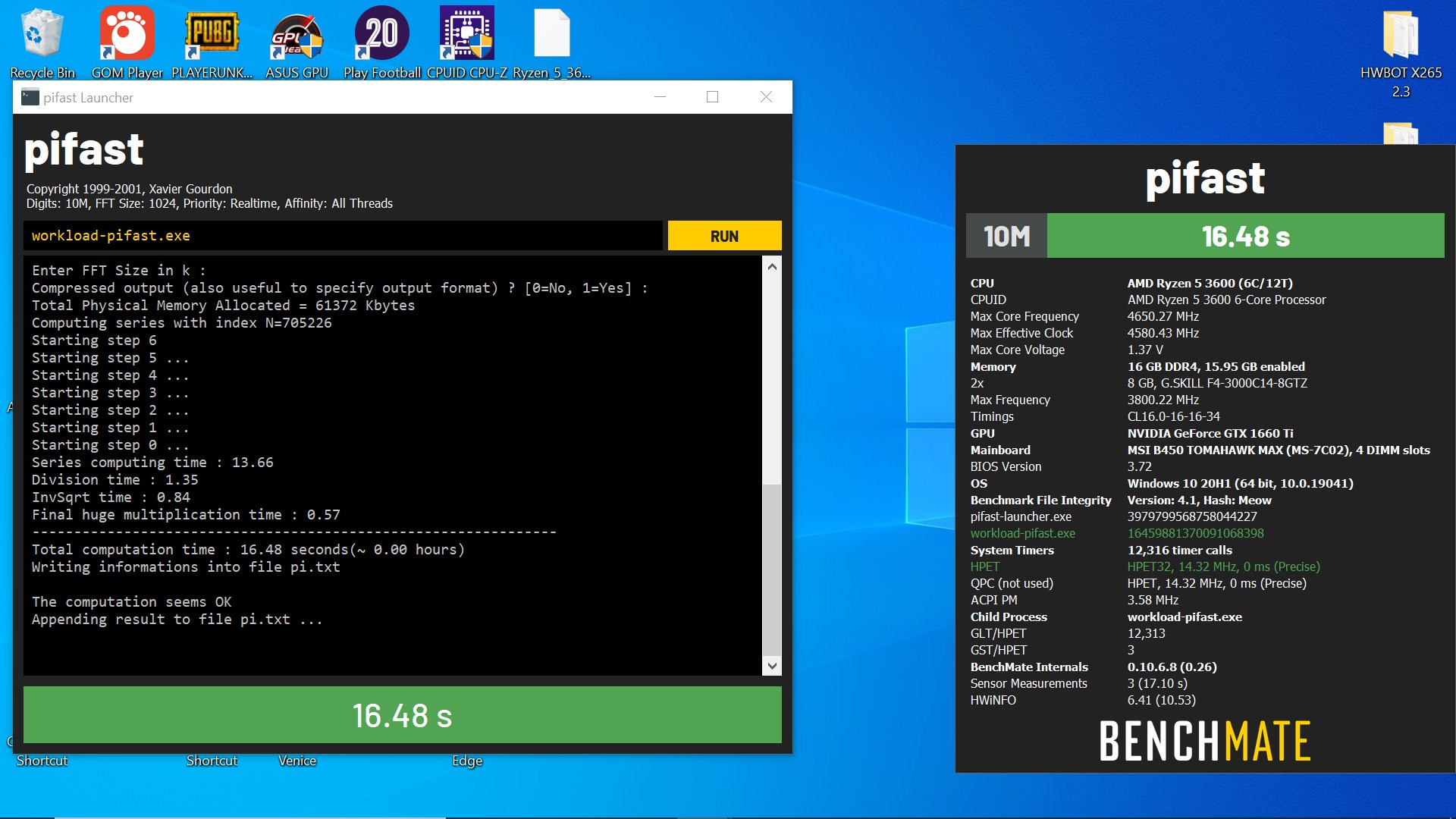
Task: Open the ASUS GPU Tweak shortcut
Action: [x=297, y=43]
